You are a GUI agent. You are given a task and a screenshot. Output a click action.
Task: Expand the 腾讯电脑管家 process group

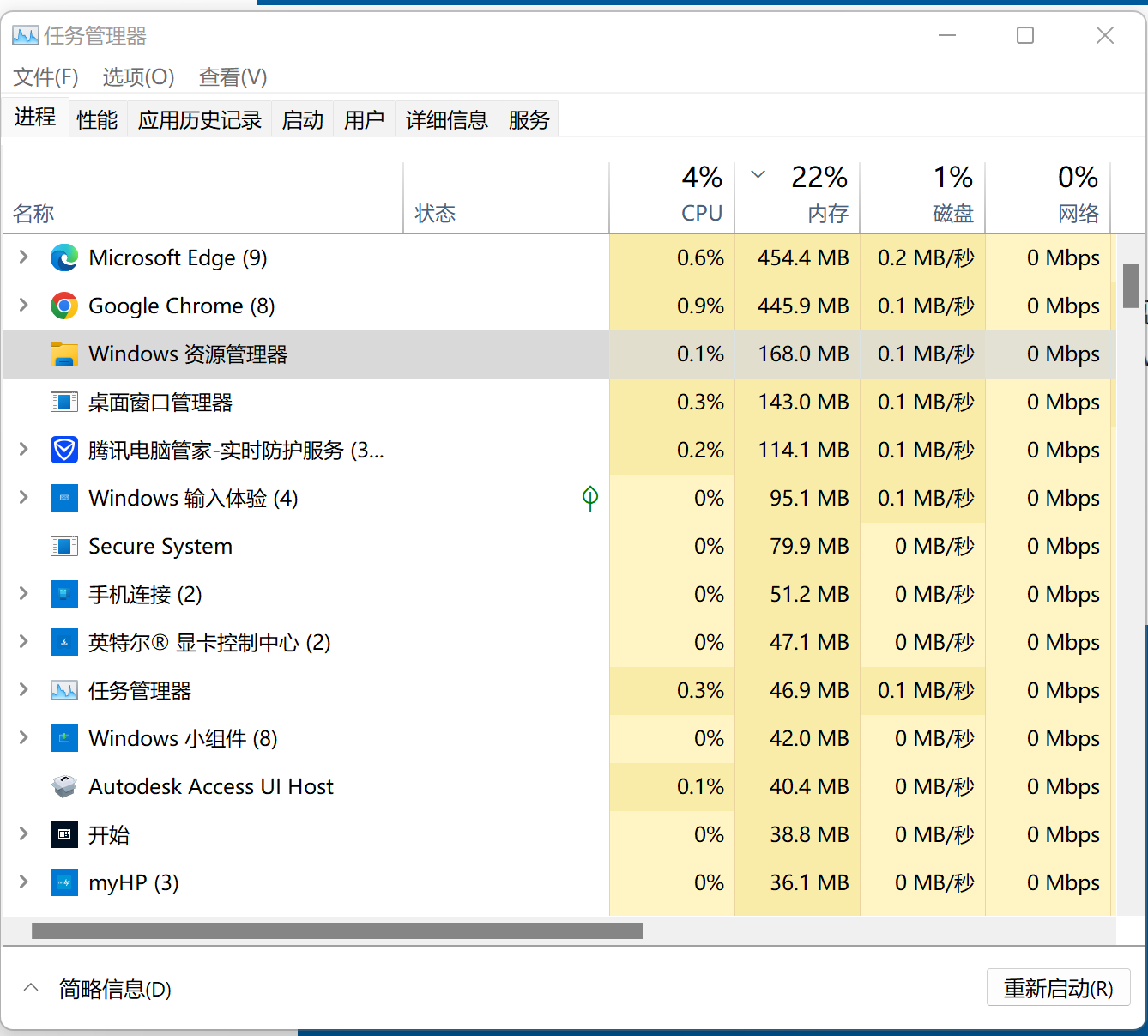(x=23, y=449)
